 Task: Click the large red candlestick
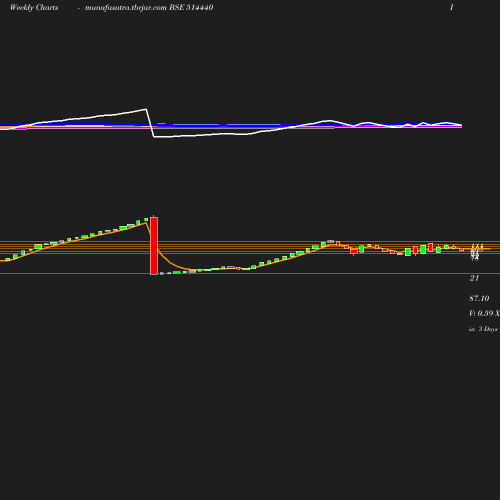(x=154, y=246)
